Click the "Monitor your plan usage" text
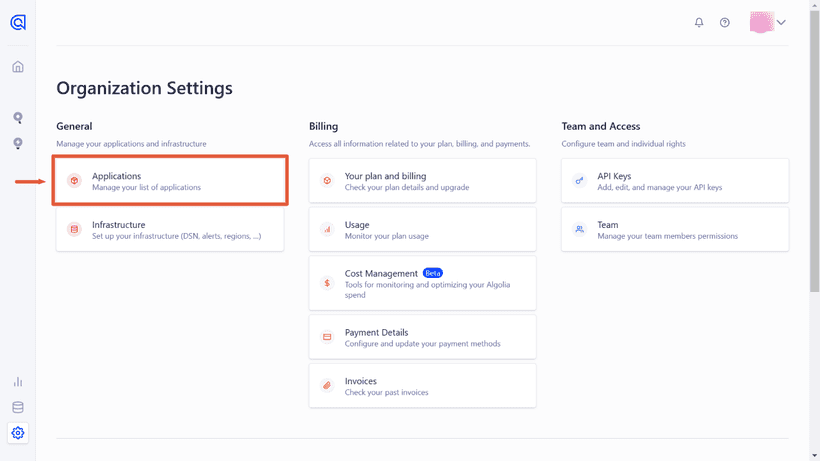The width and height of the screenshot is (820, 461). tap(386, 236)
